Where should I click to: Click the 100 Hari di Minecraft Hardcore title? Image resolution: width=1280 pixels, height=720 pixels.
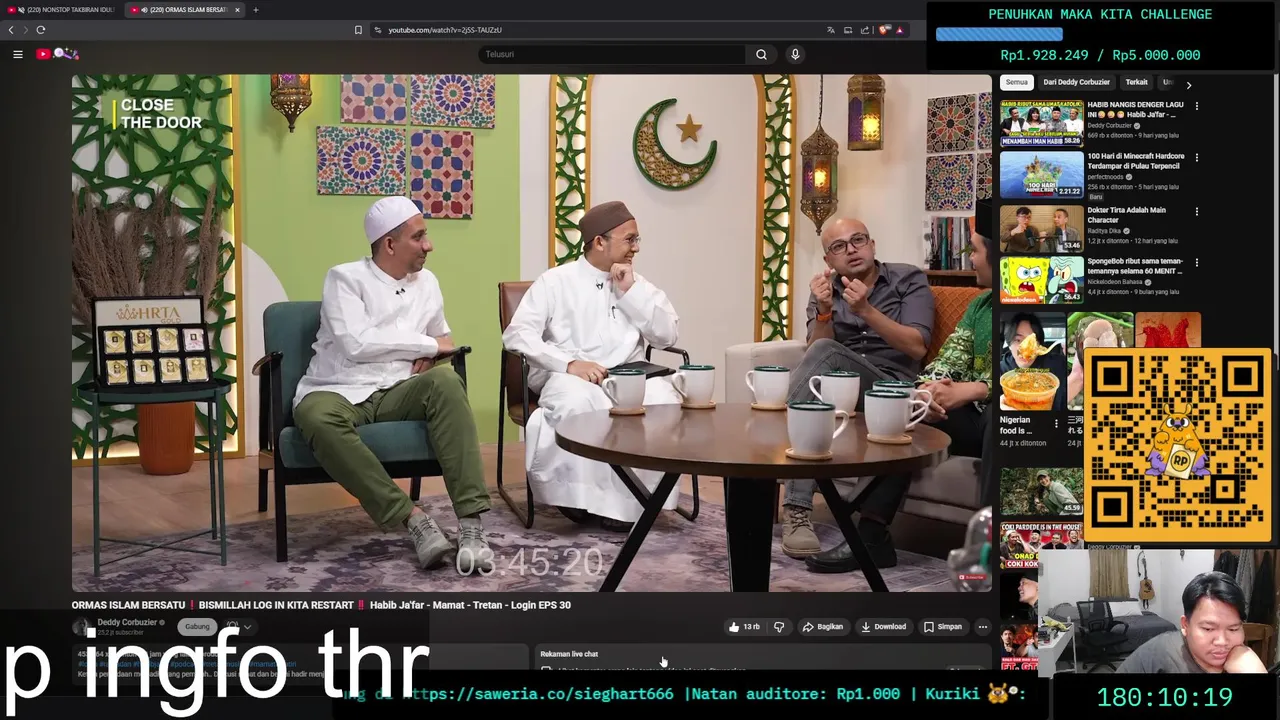click(x=1136, y=161)
